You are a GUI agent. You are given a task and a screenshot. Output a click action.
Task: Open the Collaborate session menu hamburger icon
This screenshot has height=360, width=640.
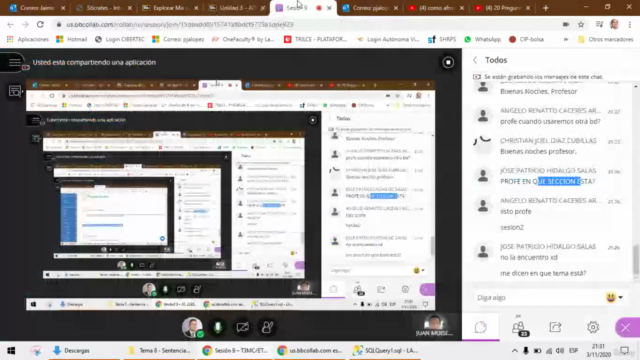(x=15, y=62)
